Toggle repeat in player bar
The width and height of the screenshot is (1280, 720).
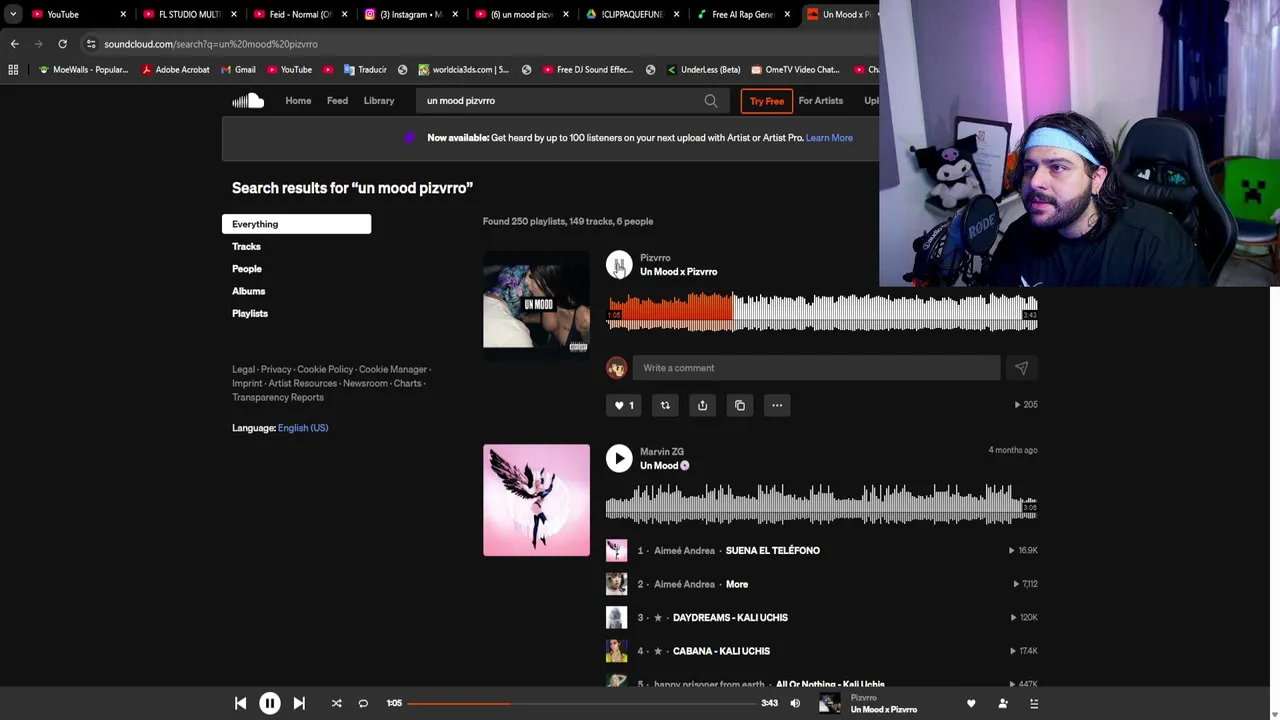[363, 703]
